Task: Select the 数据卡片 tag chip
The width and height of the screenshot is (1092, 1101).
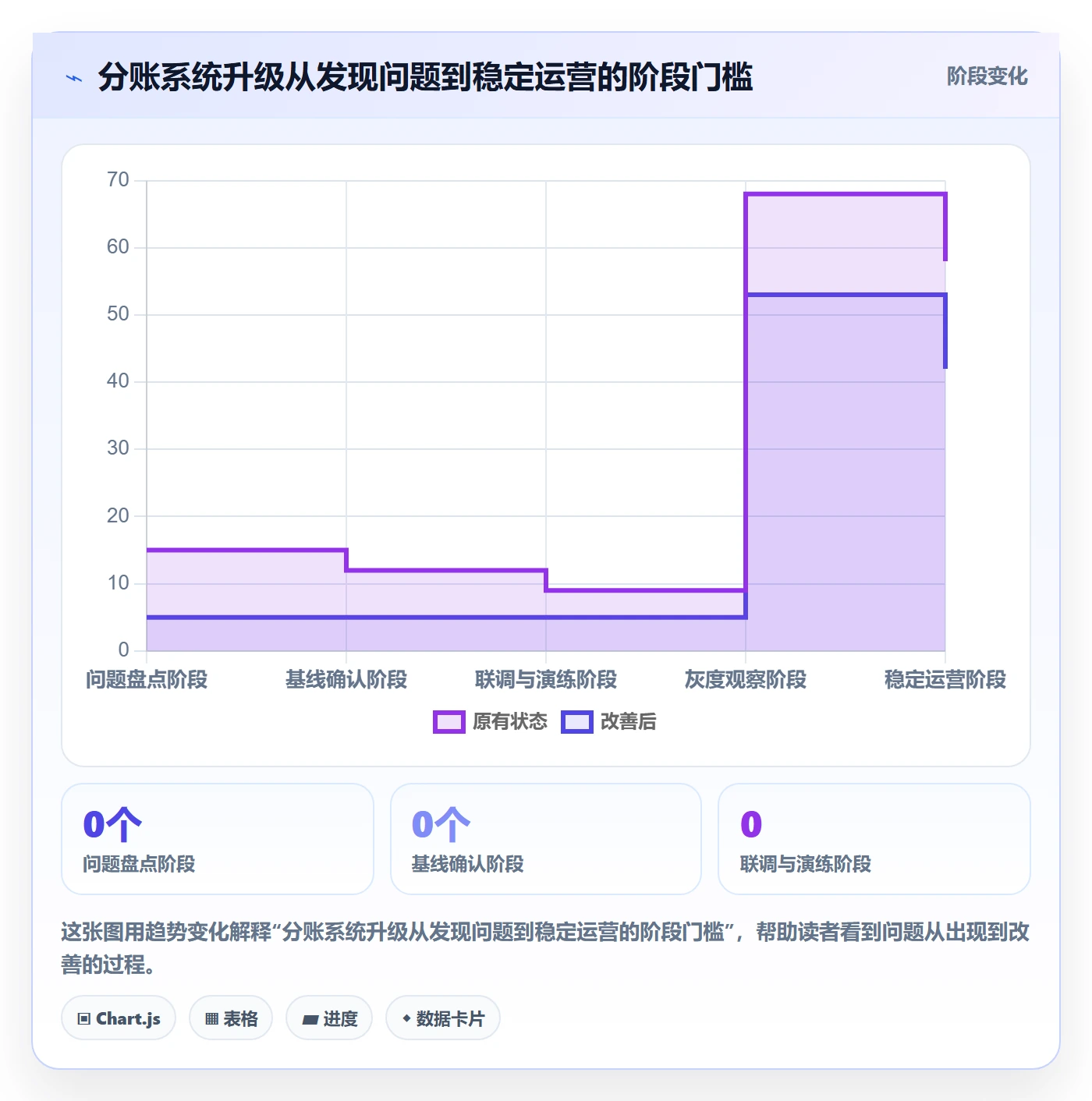Action: pyautogui.click(x=443, y=1018)
